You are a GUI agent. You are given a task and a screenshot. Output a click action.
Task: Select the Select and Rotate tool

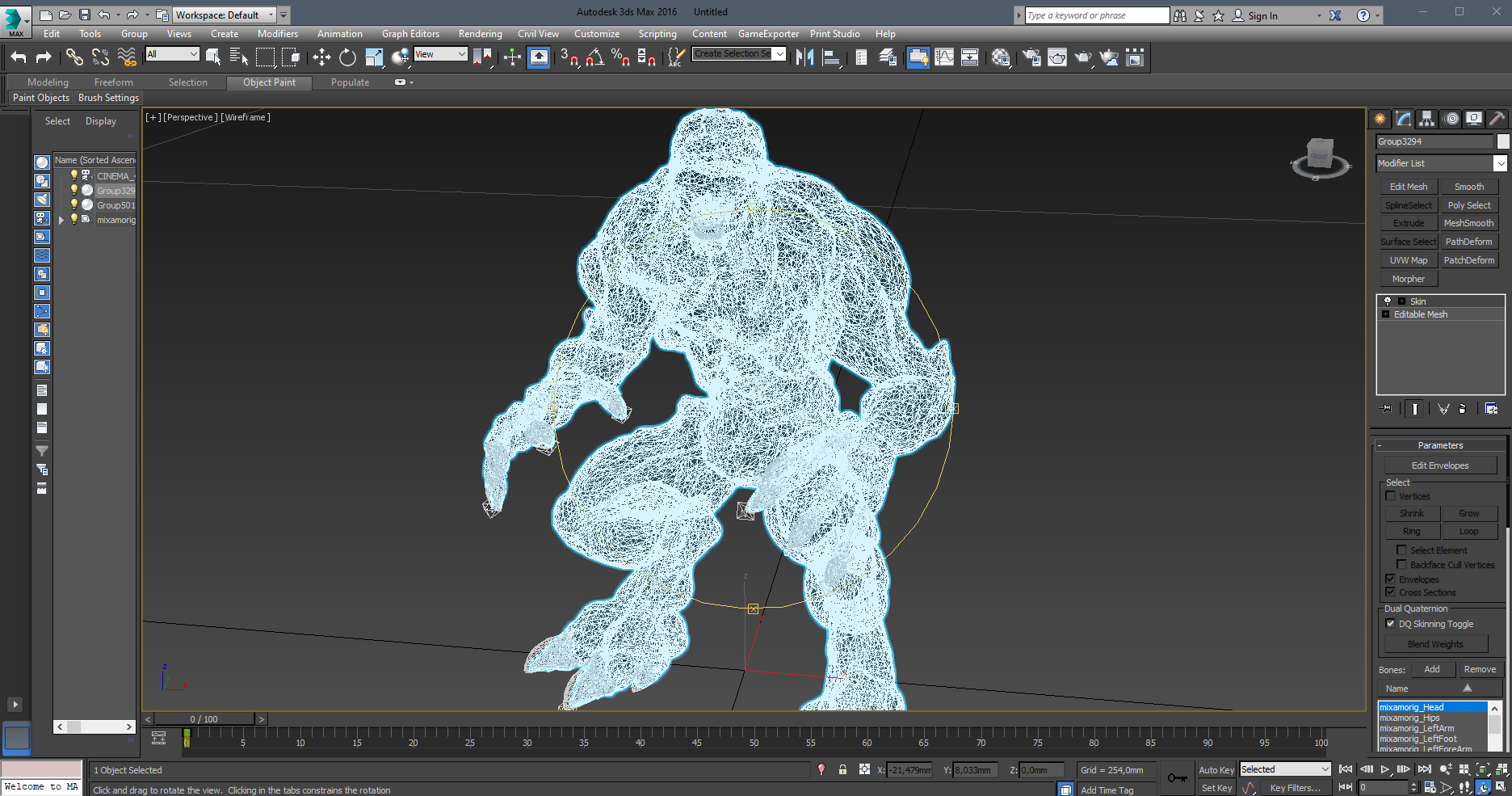347,57
